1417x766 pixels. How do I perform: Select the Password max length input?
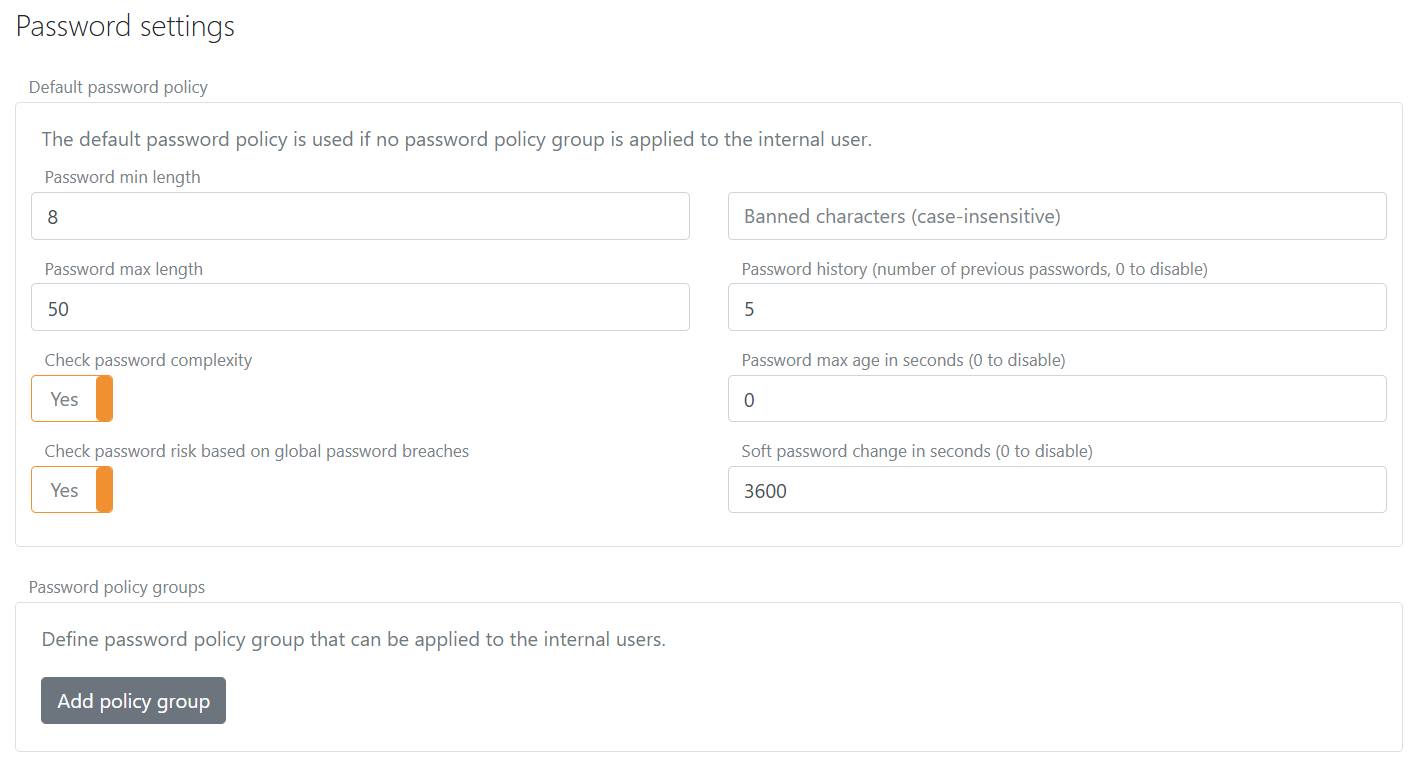pyautogui.click(x=360, y=307)
